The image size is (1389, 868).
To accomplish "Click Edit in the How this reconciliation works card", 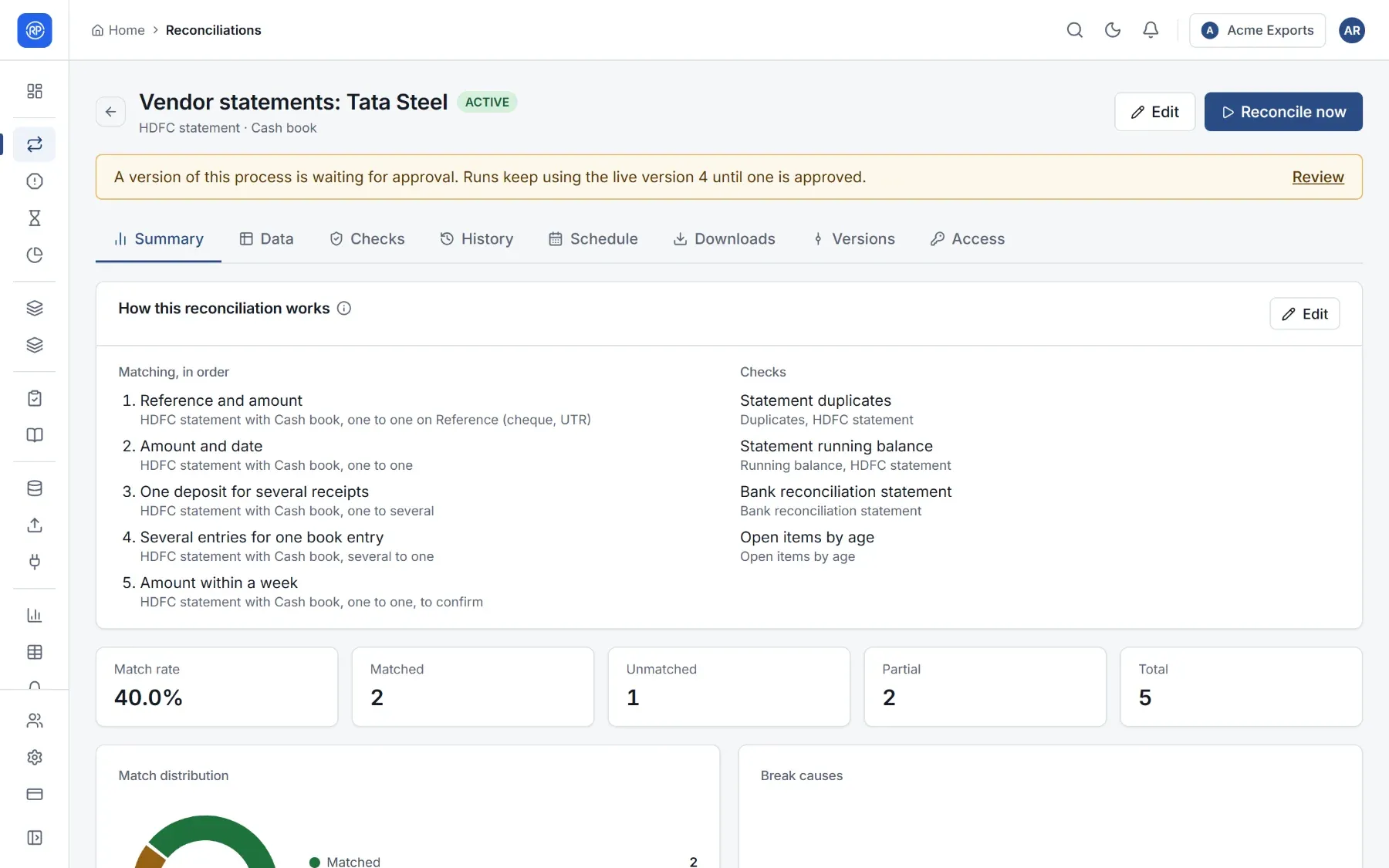I will point(1304,314).
